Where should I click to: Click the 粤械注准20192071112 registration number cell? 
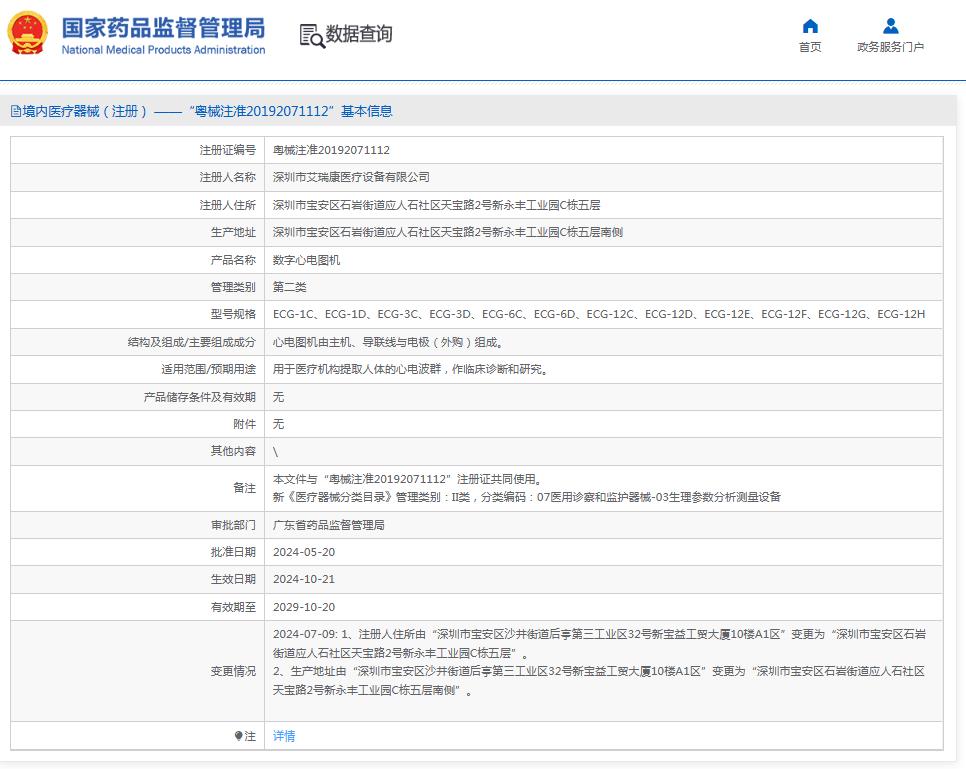(x=331, y=150)
